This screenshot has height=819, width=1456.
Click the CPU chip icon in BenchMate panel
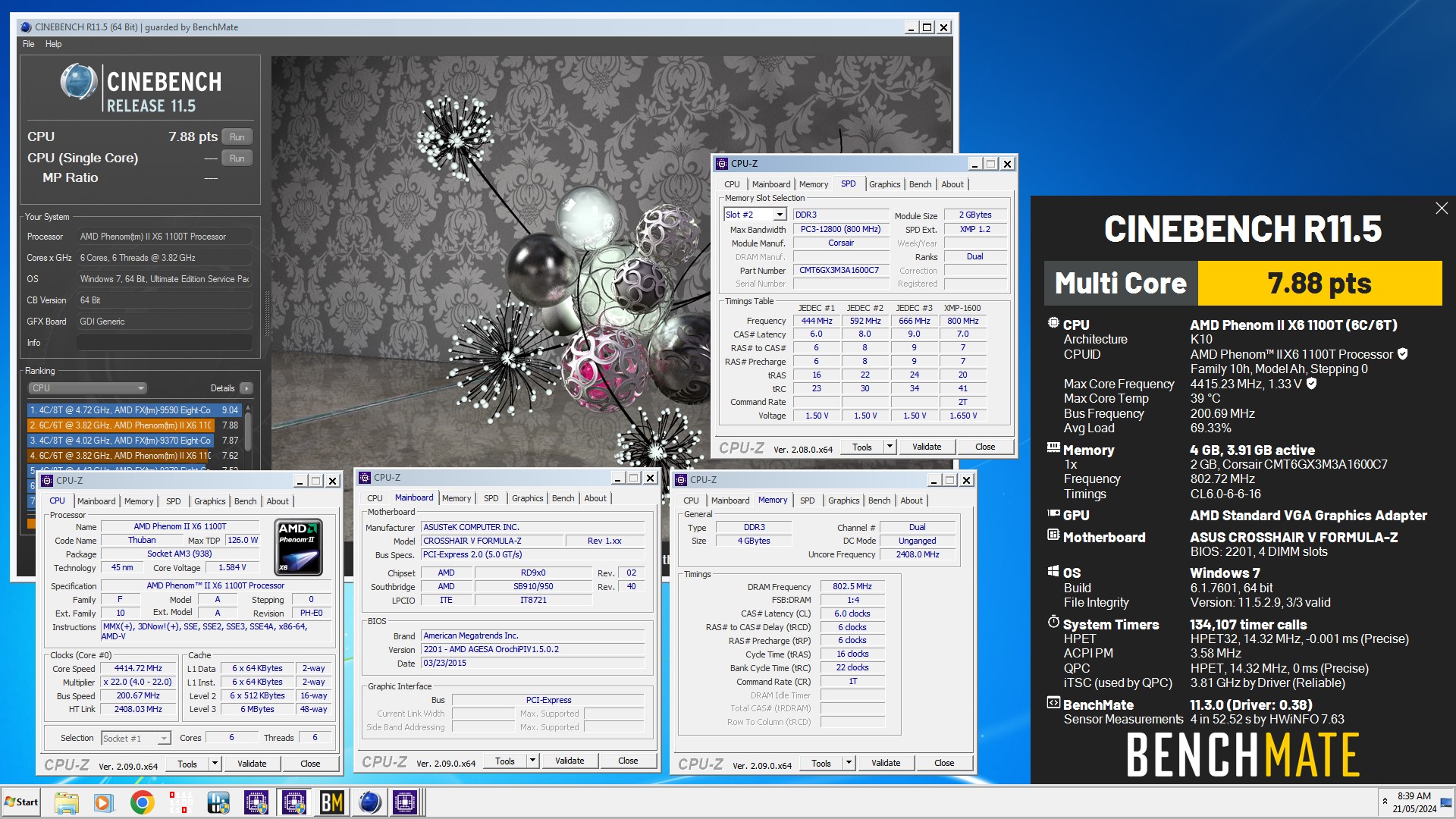point(1053,323)
